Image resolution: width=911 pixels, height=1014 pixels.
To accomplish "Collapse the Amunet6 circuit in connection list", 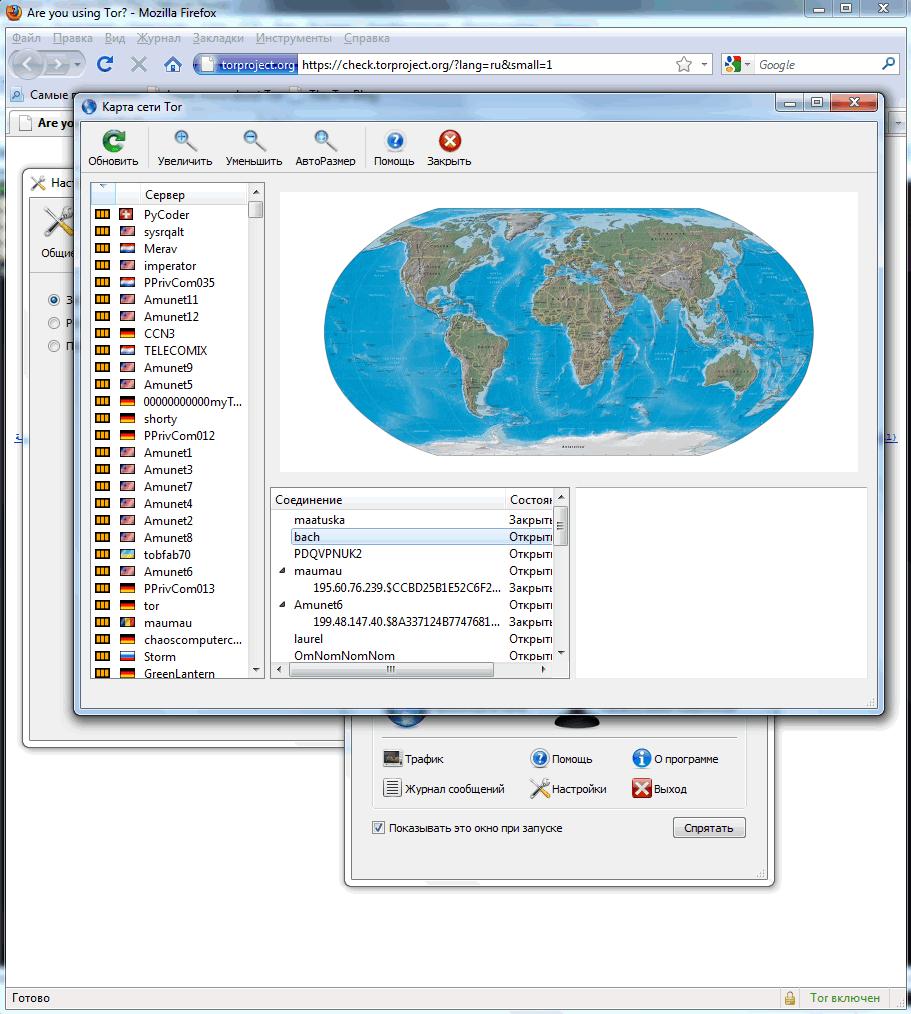I will (x=282, y=605).
